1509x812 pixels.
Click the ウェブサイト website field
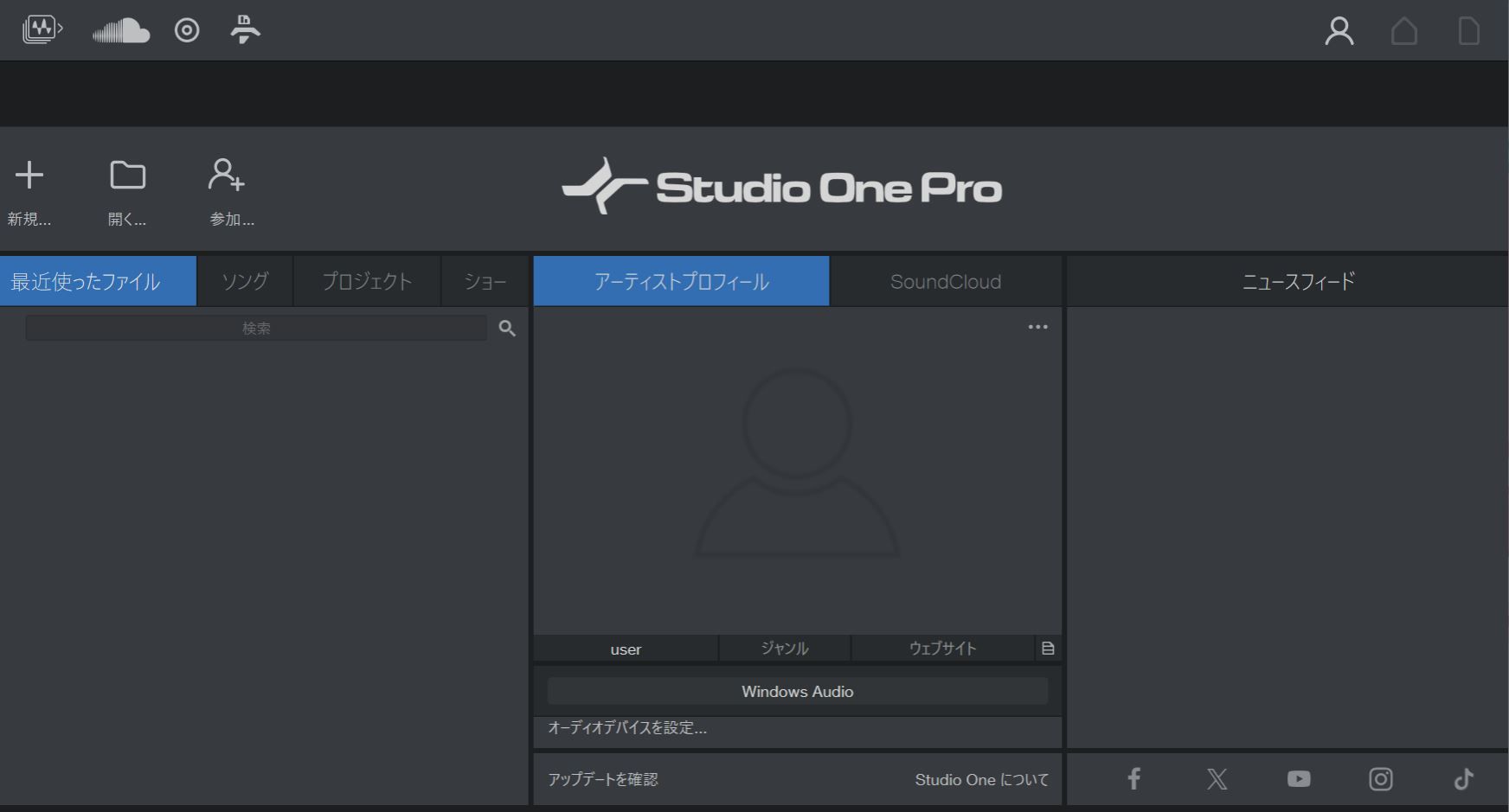[x=943, y=649]
